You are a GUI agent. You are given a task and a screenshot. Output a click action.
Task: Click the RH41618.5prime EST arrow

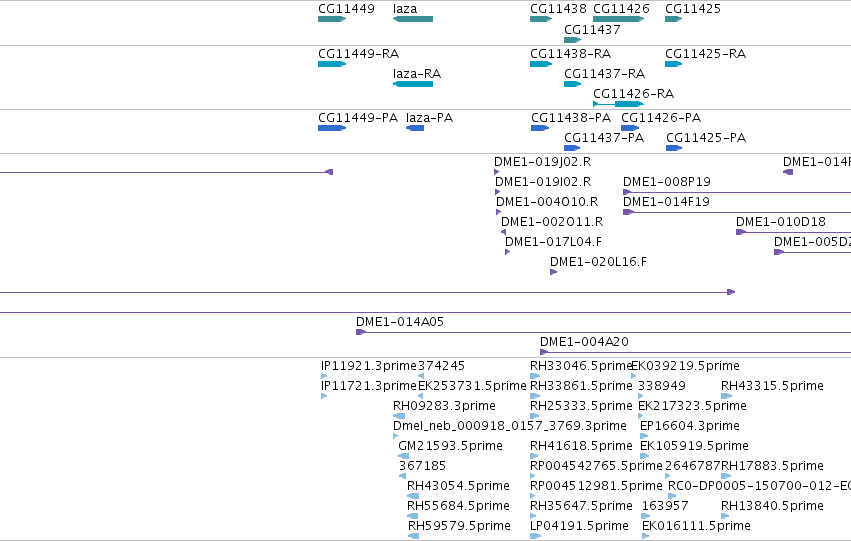click(x=534, y=456)
